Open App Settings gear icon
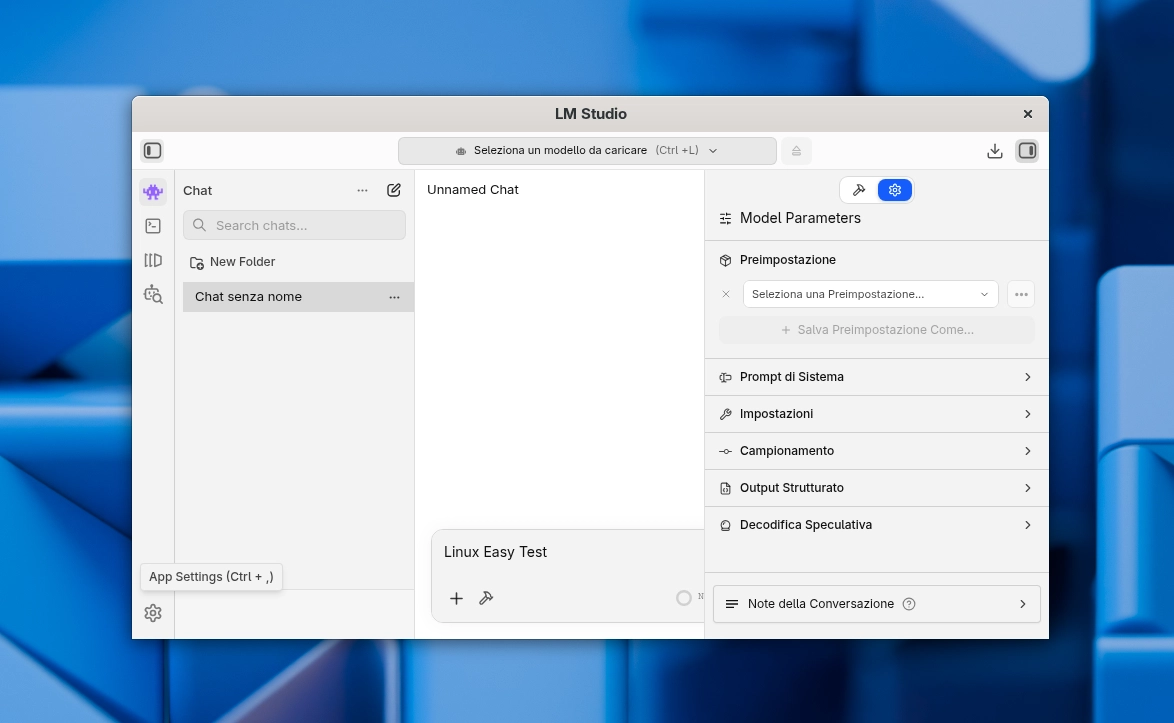This screenshot has width=1174, height=723. pos(153,613)
